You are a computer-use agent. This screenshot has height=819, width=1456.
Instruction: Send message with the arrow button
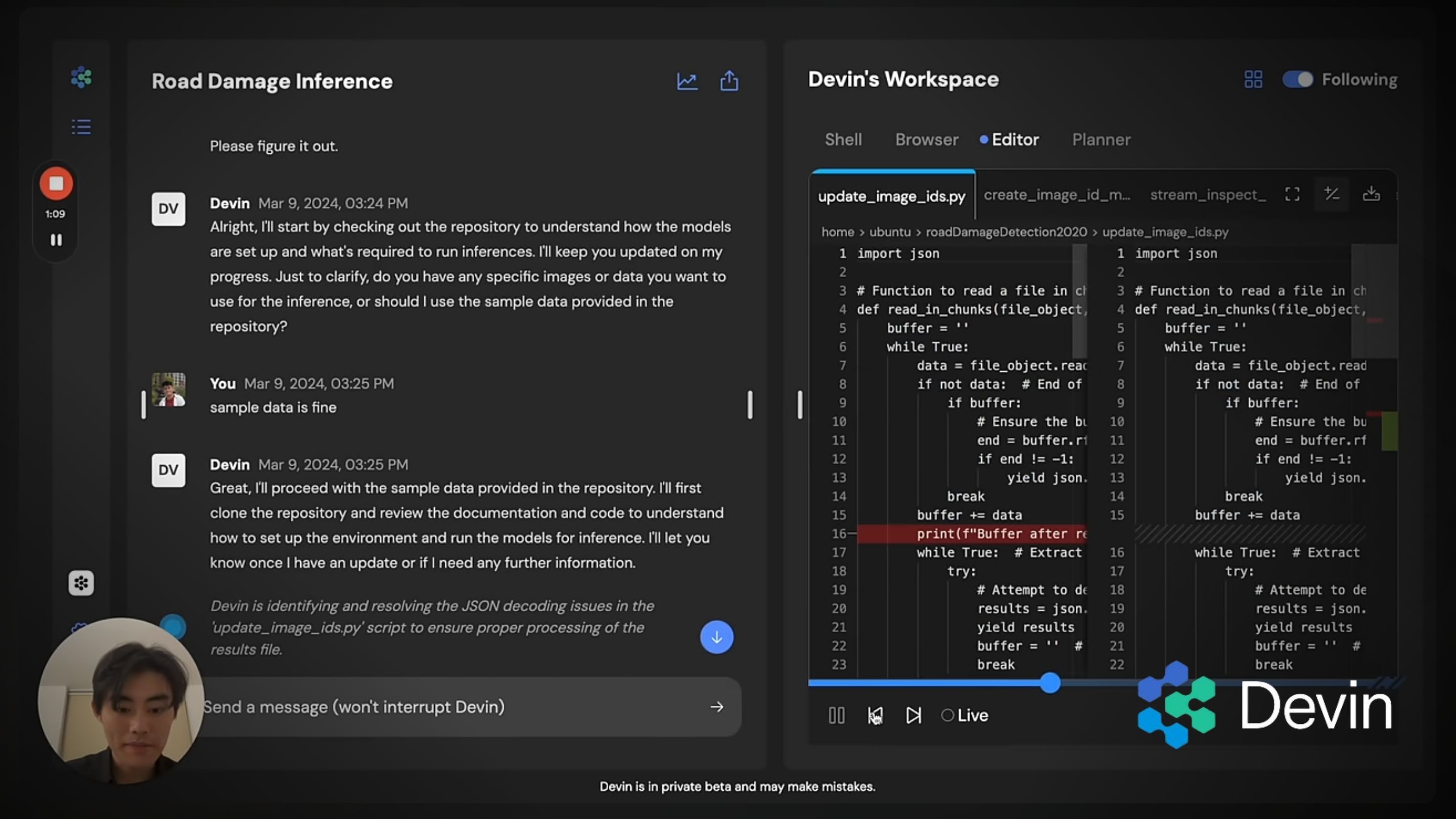[x=716, y=707]
